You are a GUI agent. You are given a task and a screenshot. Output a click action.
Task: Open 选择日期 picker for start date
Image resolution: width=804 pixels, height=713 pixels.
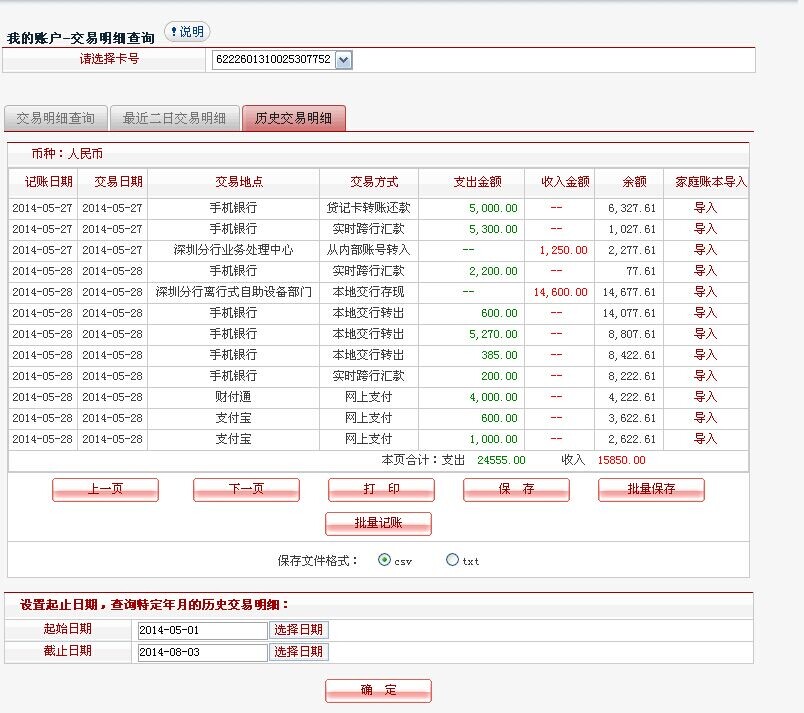tap(298, 630)
